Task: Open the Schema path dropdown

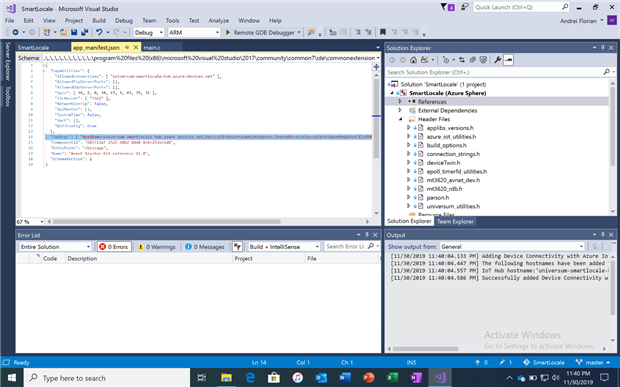Action: click(378, 58)
